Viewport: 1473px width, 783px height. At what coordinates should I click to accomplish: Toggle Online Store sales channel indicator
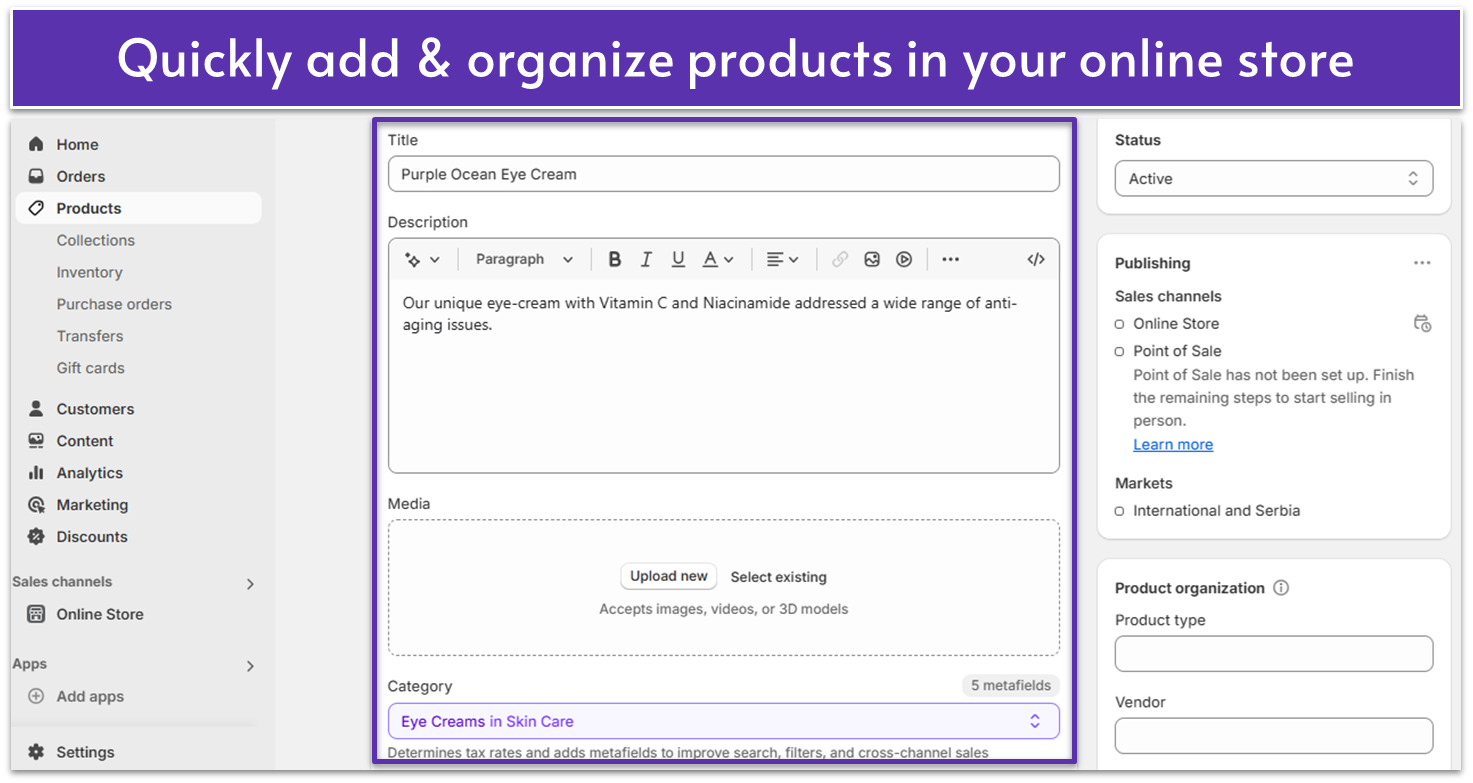pyautogui.click(x=1120, y=324)
